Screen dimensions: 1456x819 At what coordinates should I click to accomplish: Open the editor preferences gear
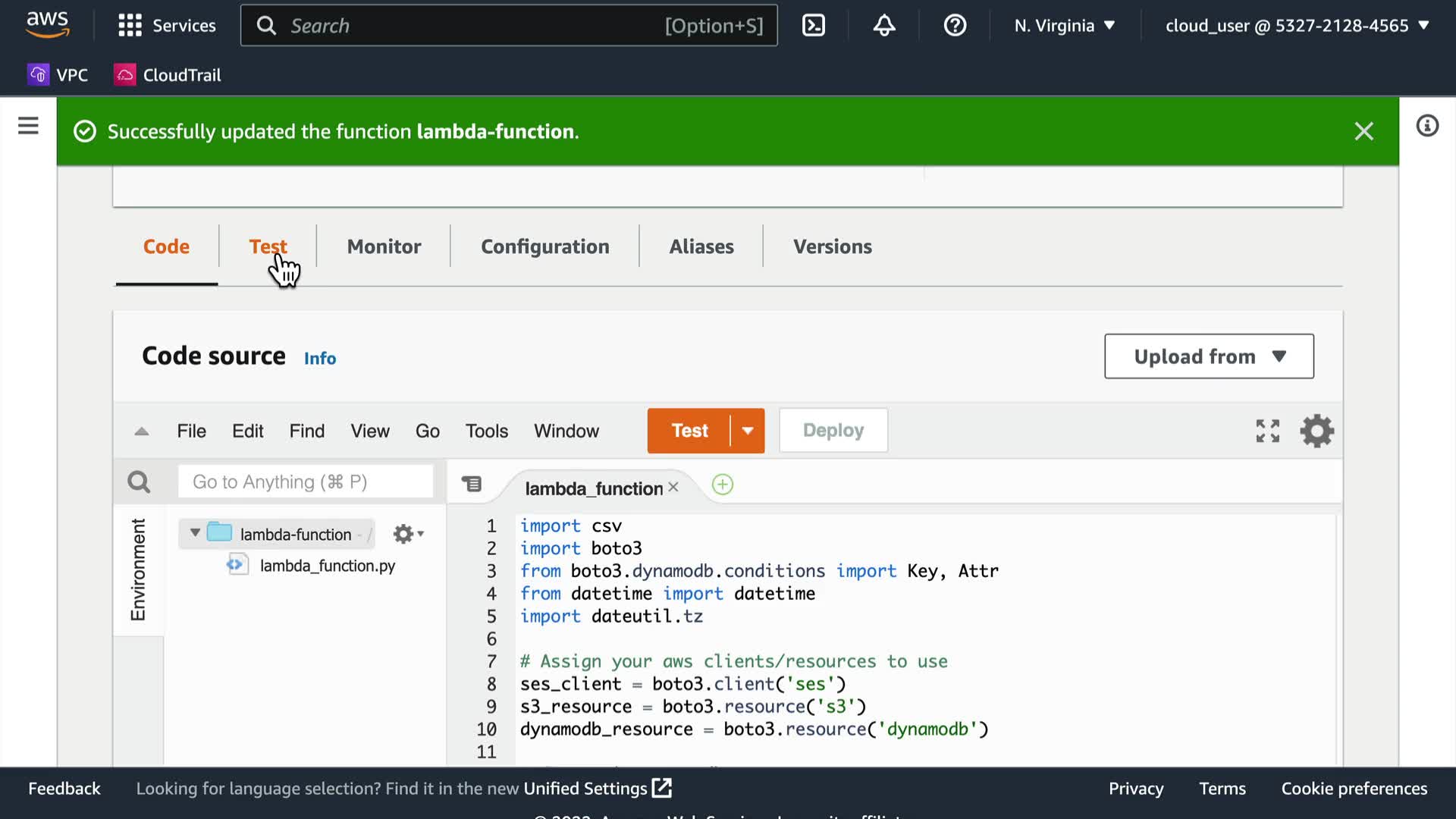click(x=1316, y=431)
